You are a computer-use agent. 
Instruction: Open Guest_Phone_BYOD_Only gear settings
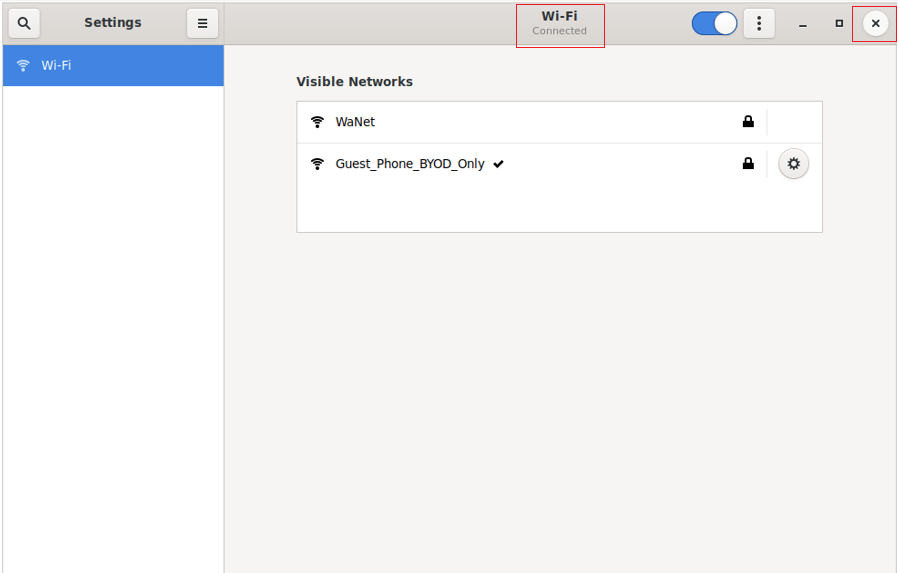click(793, 164)
